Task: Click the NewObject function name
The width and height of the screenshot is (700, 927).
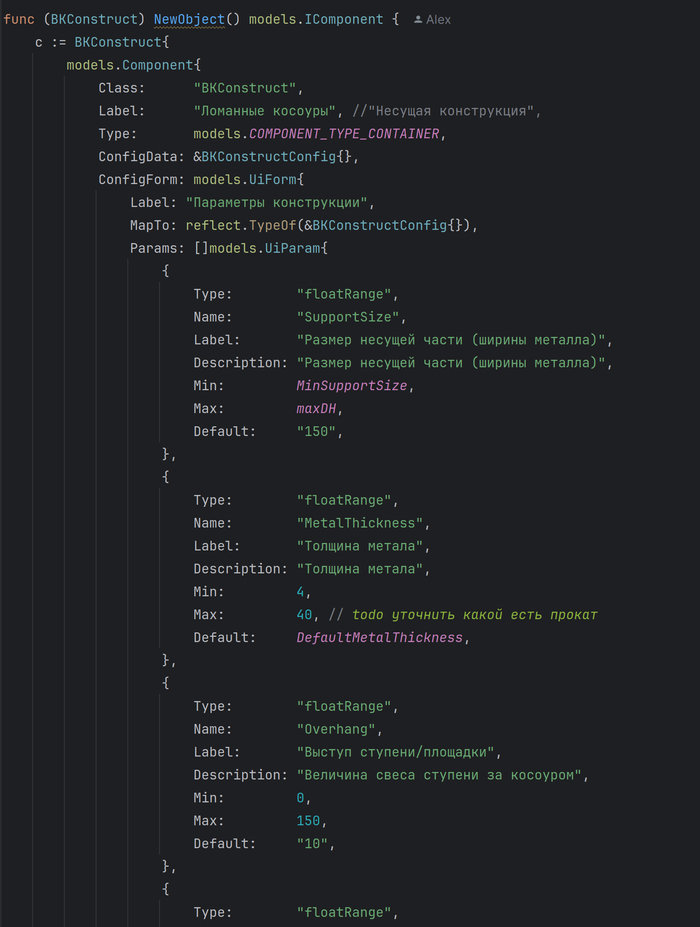Action: tap(189, 20)
